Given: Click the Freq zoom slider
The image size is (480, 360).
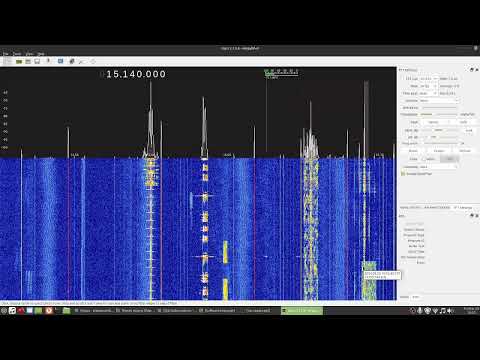Looking at the screenshot, I should [441, 143].
